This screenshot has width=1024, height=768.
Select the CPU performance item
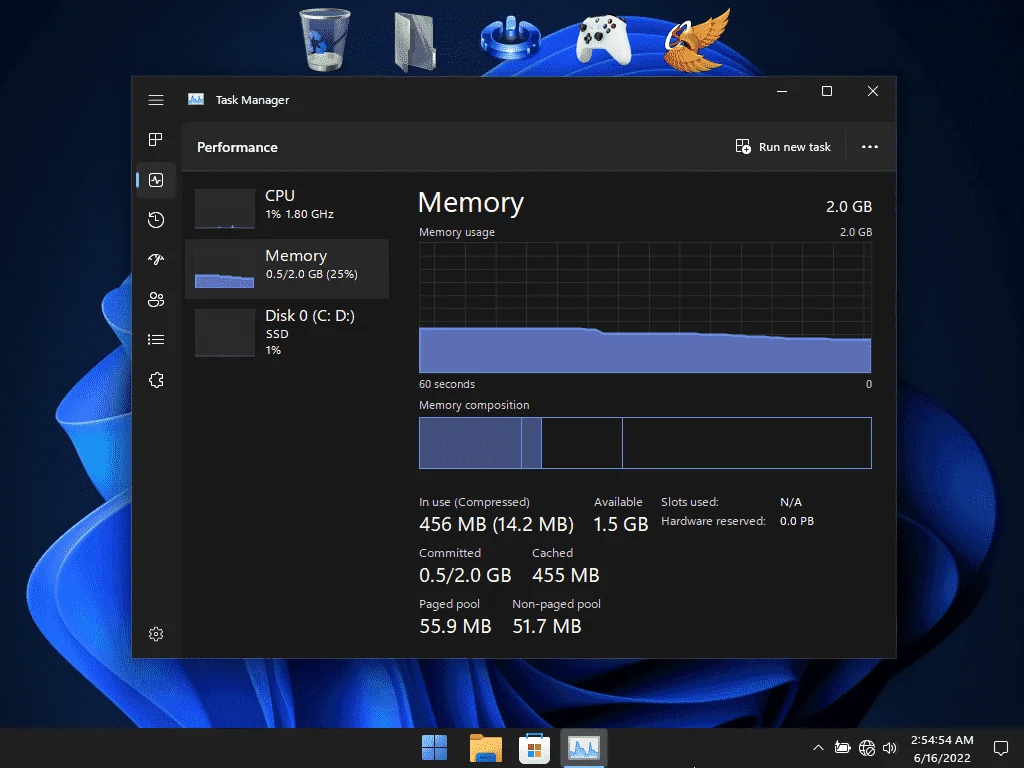pos(287,208)
